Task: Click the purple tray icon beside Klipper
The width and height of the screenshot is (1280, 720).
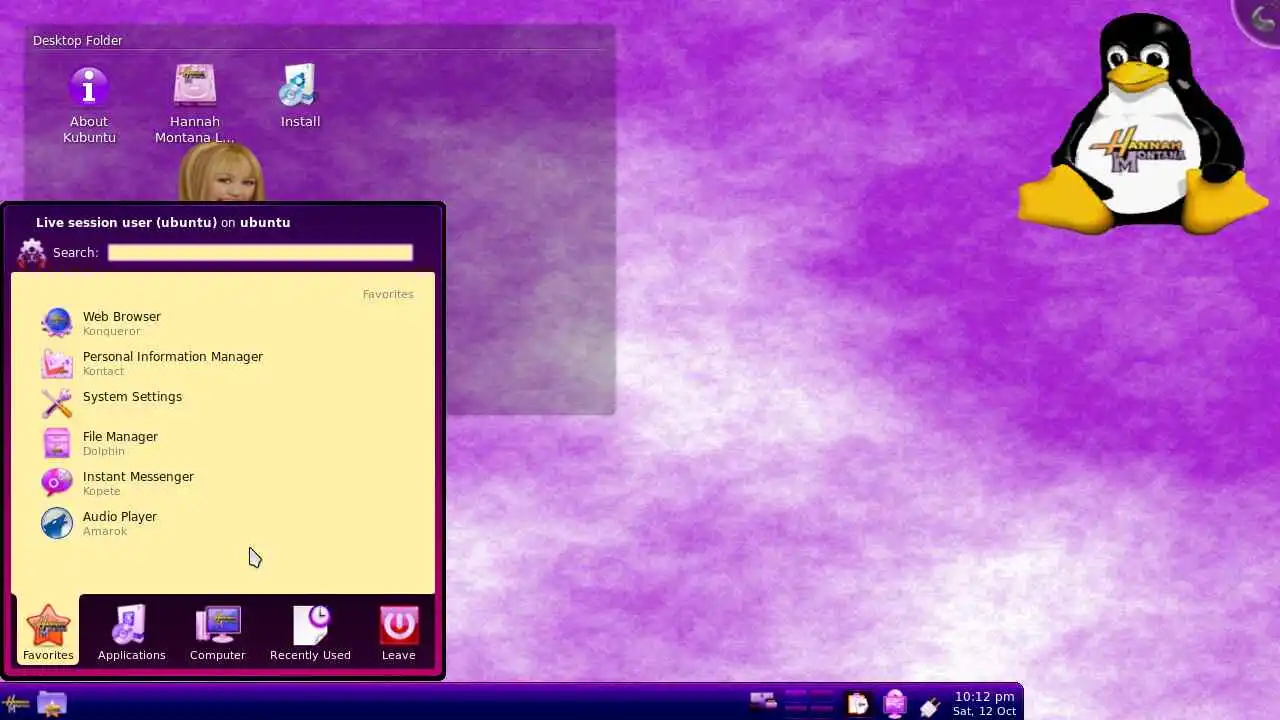Action: [x=894, y=704]
